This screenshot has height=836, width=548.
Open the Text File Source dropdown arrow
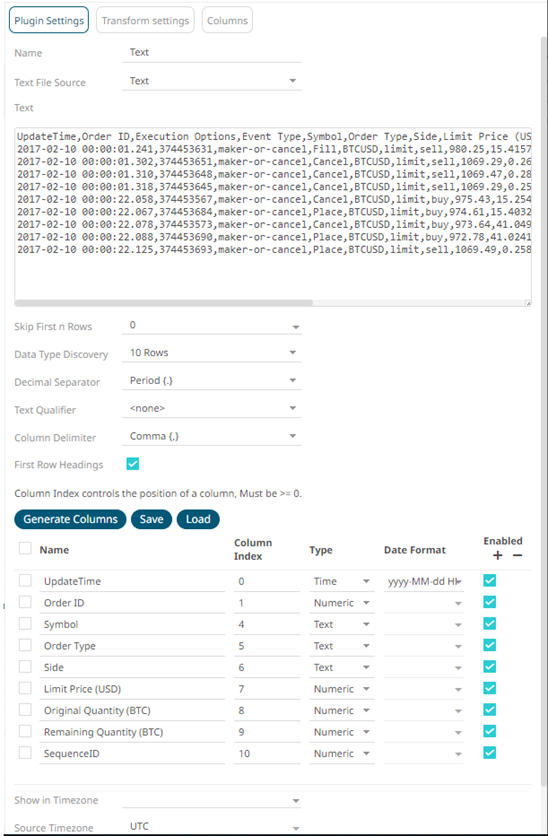coord(293,81)
